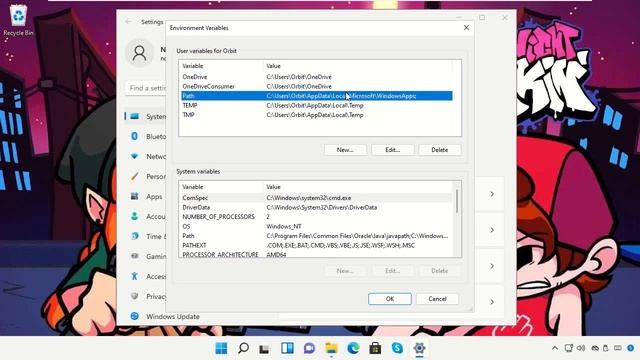The height and width of the screenshot is (360, 640).
Task: Click New button under user variables
Action: click(345, 150)
